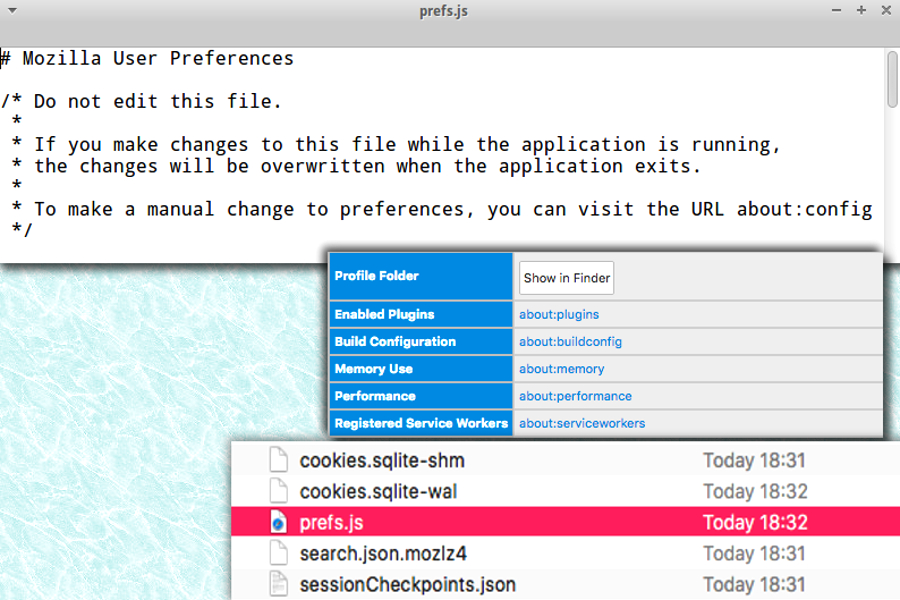This screenshot has width=900, height=600.
Task: Click the Today 18:32 date of cookies.sqlite-wal
Action: [x=755, y=491]
